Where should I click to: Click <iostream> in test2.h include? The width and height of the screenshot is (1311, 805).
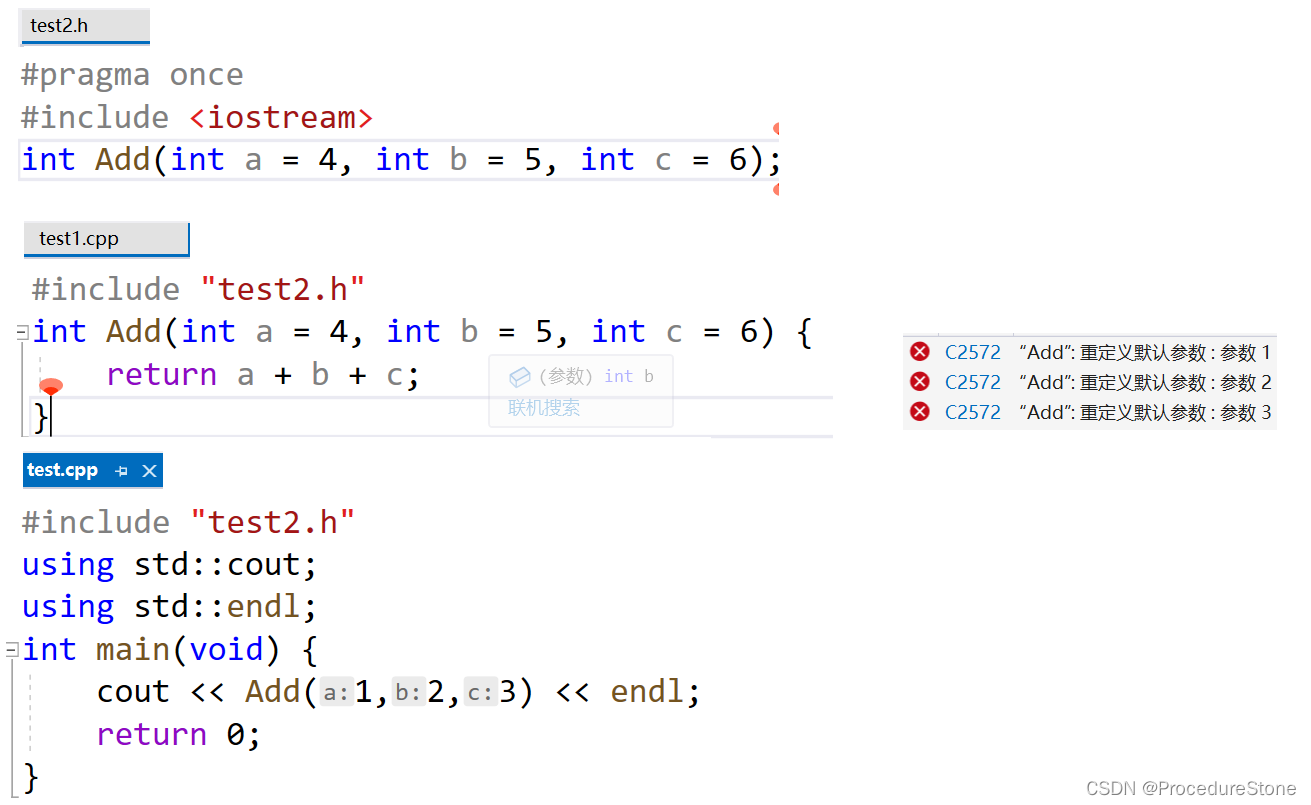(281, 118)
